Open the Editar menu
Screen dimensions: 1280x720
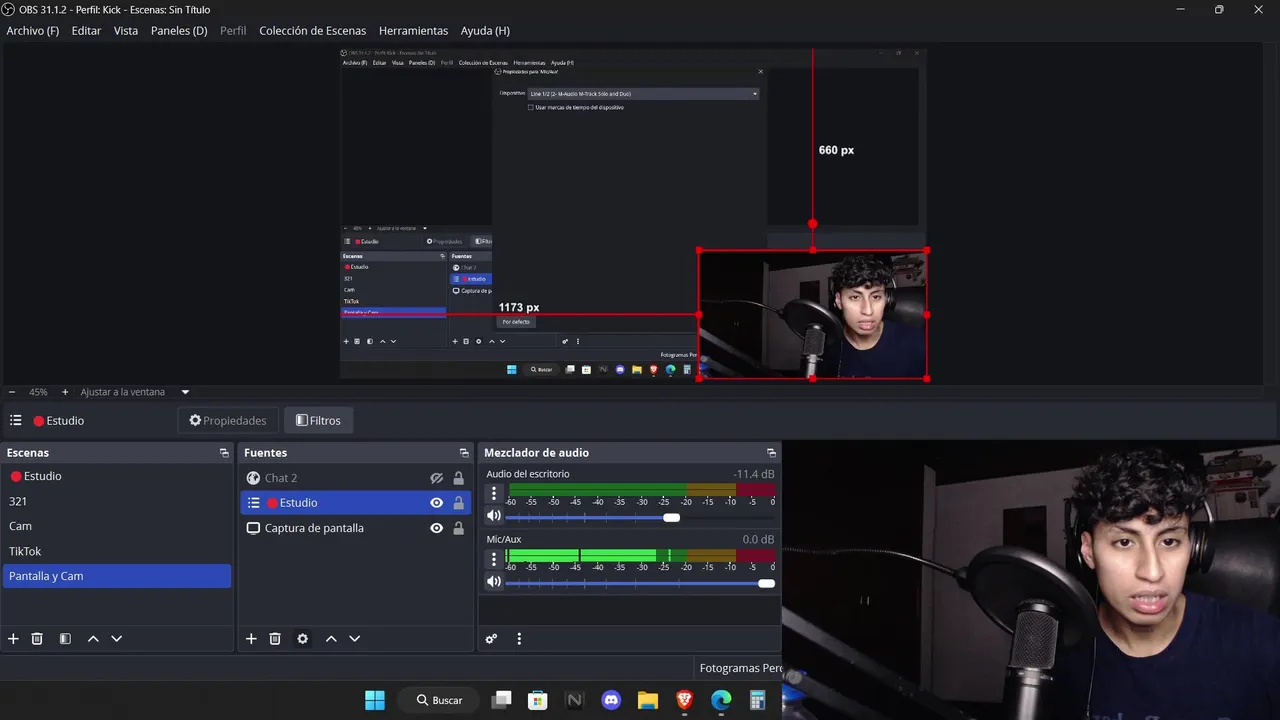tap(86, 31)
